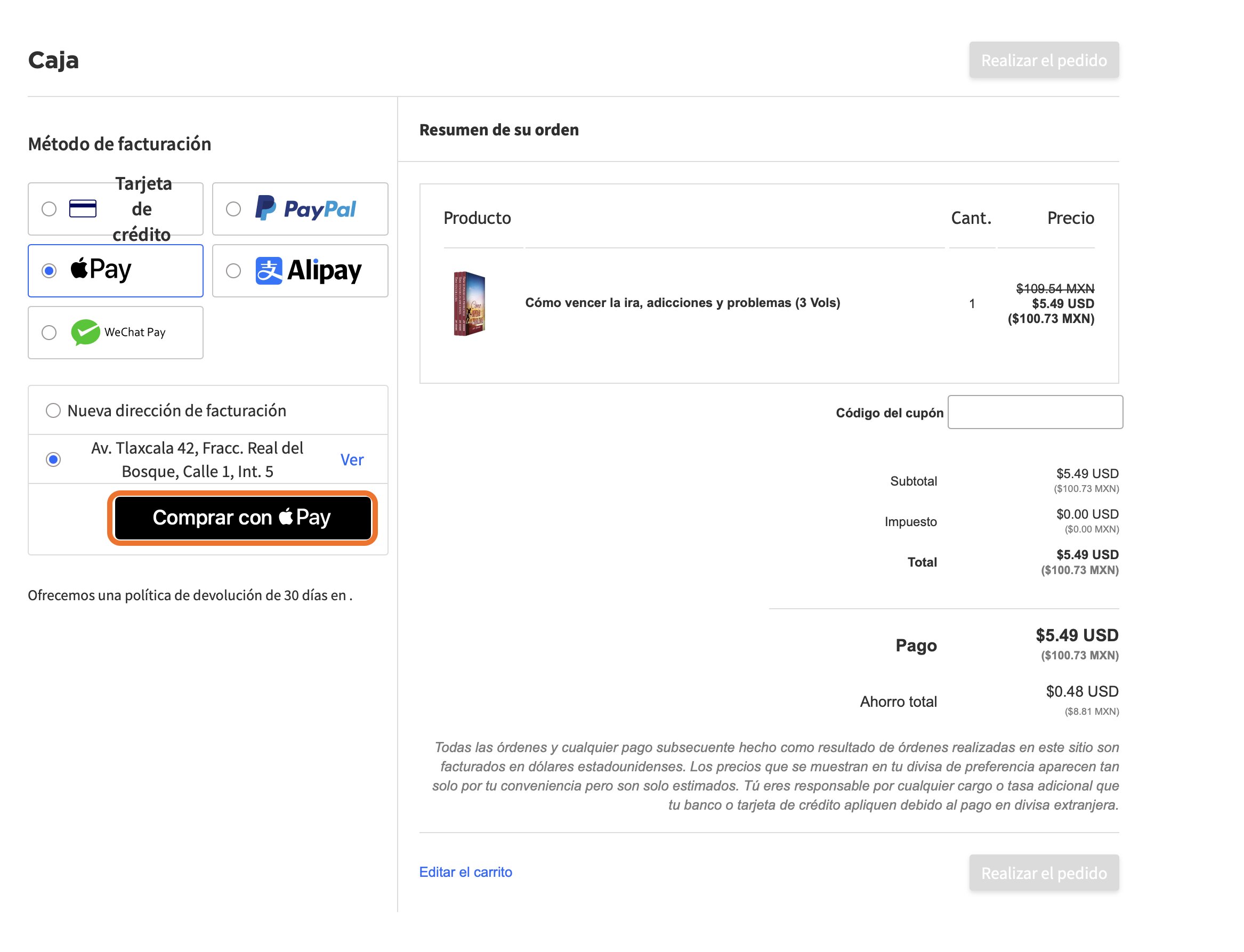Click the Apple Pay radio button
Image resolution: width=1244 pixels, height=952 pixels.
point(49,271)
